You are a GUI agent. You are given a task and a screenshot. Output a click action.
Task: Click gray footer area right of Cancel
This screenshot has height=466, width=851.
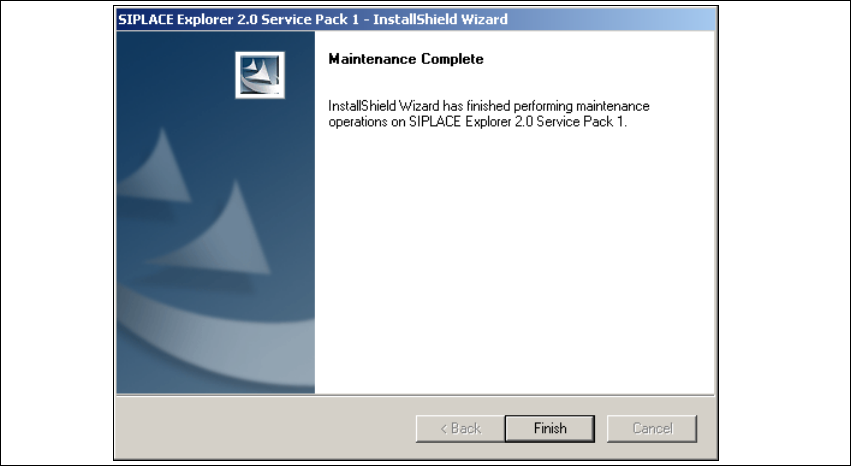click(706, 429)
